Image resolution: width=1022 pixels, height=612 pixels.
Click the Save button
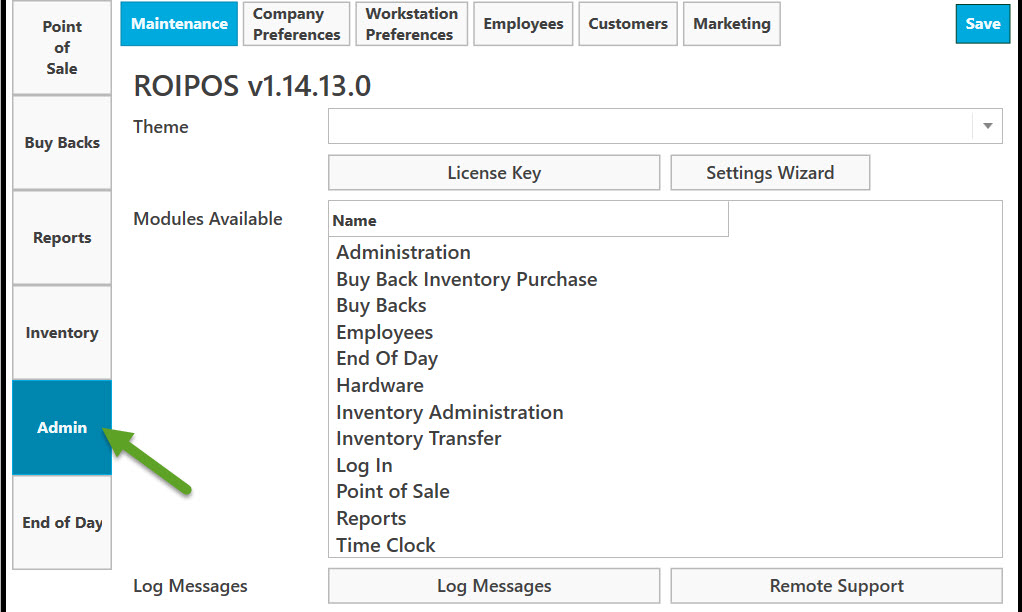tap(983, 24)
